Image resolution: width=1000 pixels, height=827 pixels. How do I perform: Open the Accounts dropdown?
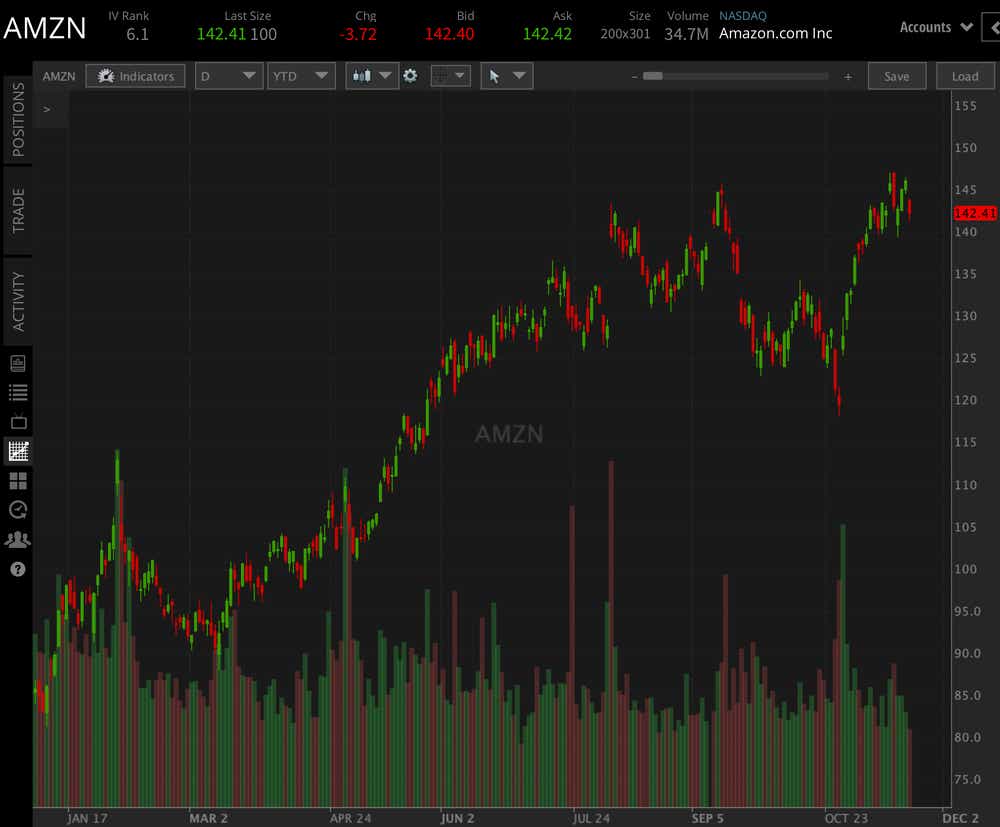[934, 27]
